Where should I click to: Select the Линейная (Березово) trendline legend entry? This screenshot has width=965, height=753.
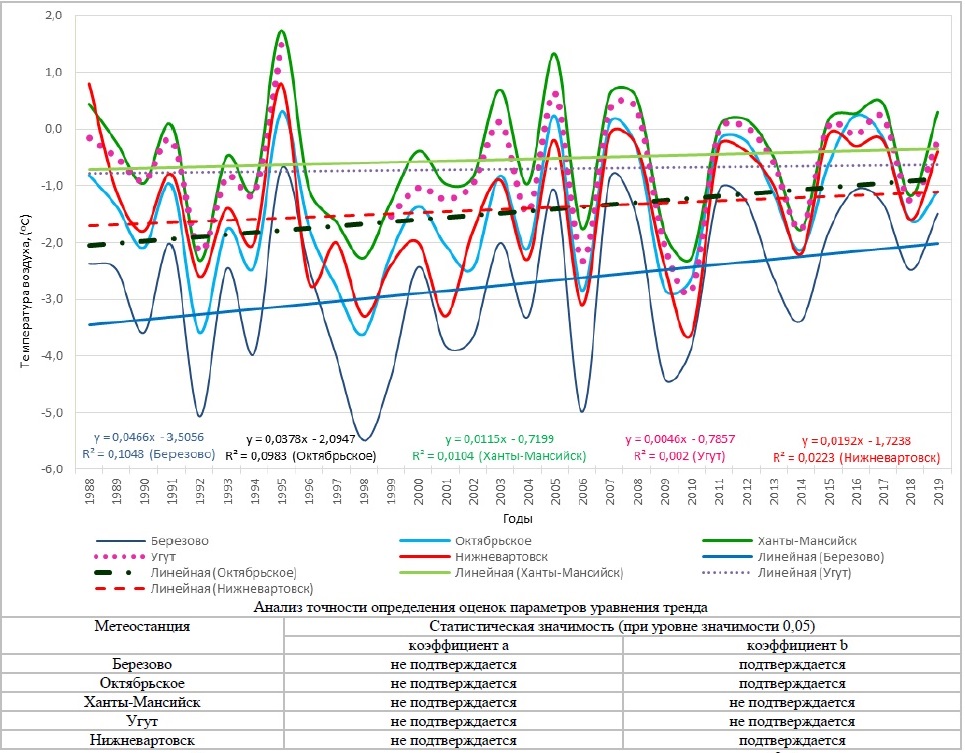[x=814, y=556]
